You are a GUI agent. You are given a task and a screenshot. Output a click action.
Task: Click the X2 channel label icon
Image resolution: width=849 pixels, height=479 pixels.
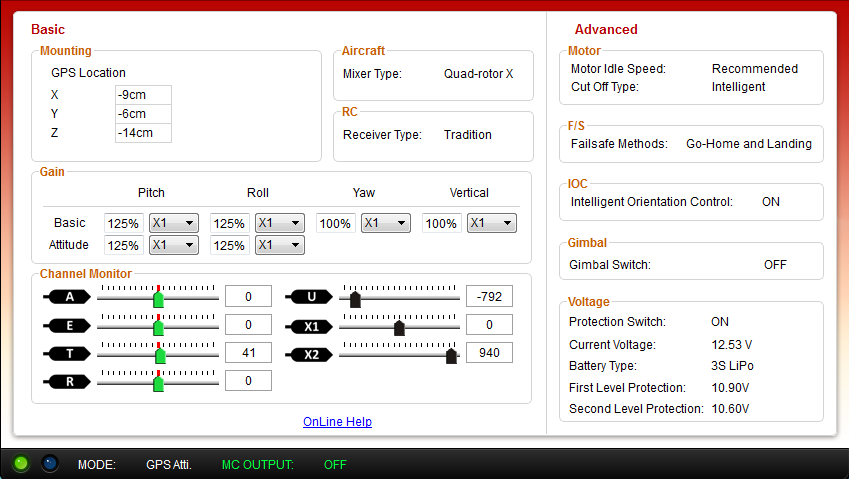click(x=311, y=354)
